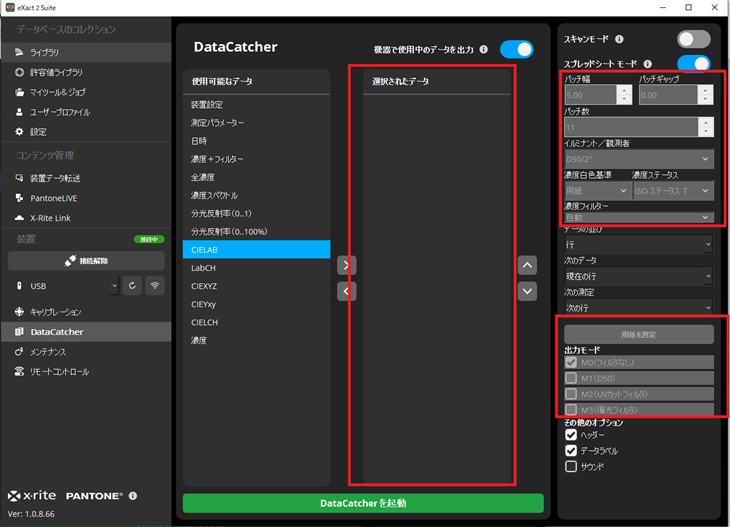
Task: Open the データの並び 行 dropdown
Action: click(638, 244)
